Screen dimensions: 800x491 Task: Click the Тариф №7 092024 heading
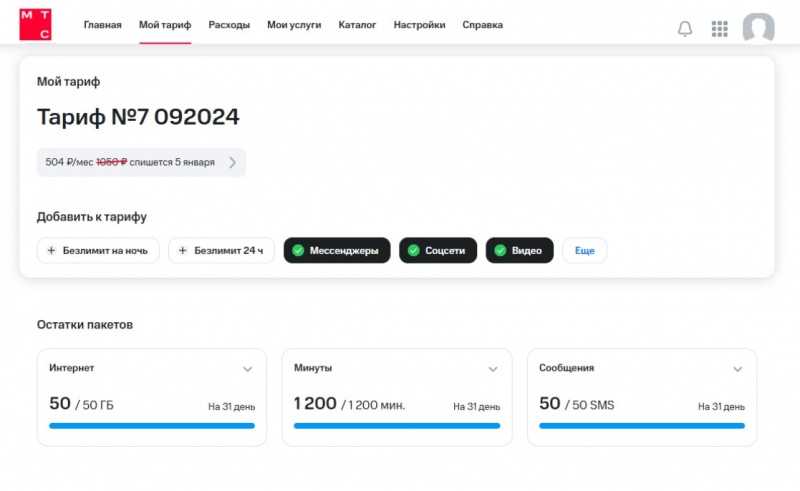pos(138,117)
